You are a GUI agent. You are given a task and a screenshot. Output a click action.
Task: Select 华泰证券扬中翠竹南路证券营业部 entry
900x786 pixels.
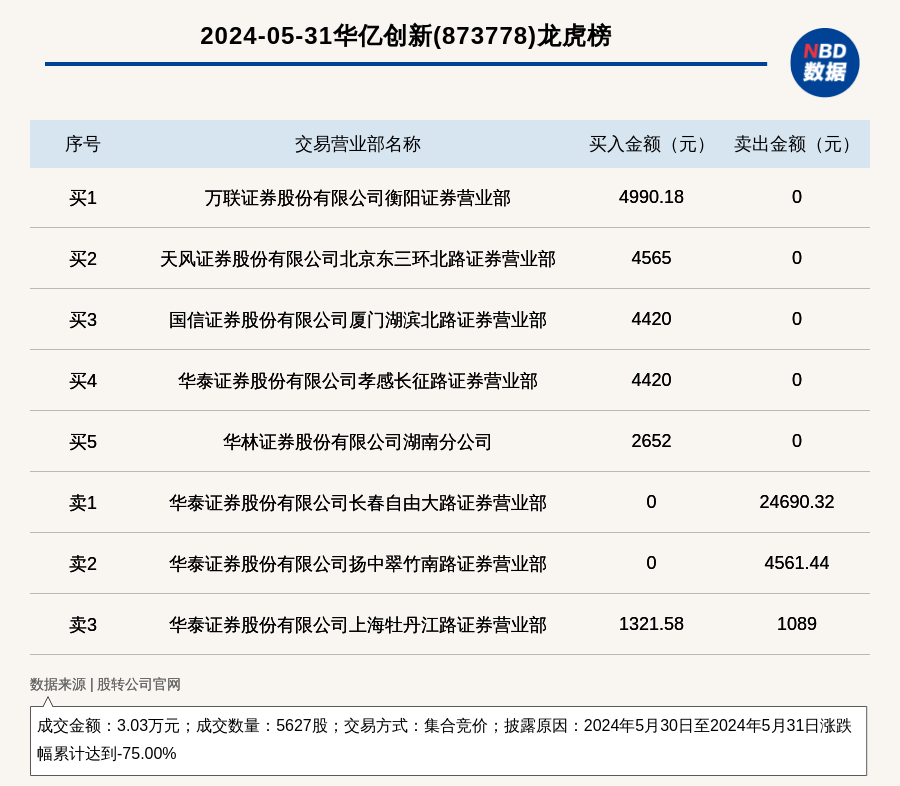pyautogui.click(x=358, y=564)
